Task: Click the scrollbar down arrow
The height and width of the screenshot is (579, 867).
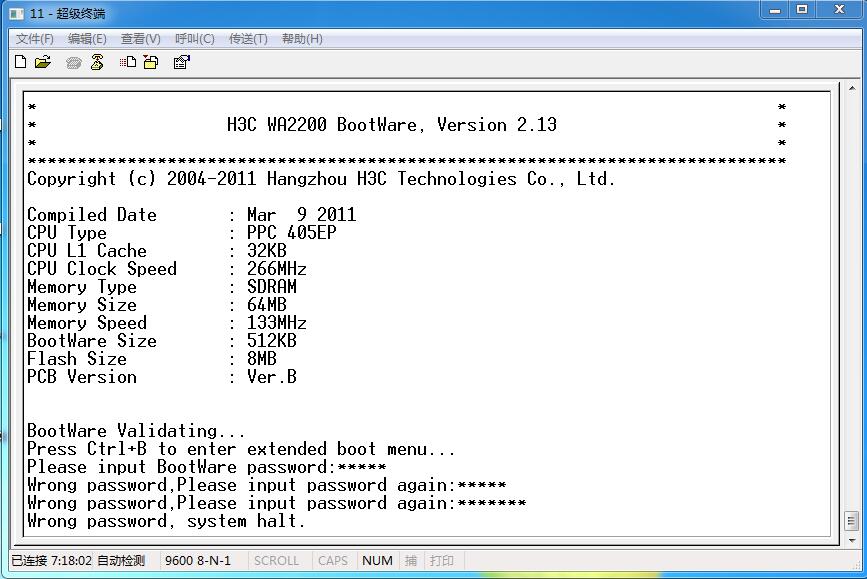Action: pyautogui.click(x=852, y=540)
